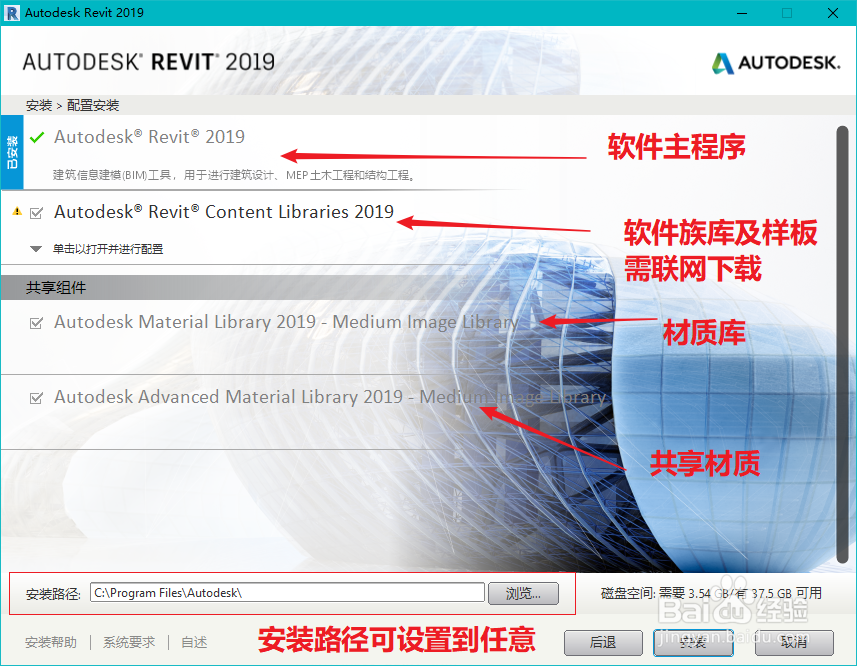Click the 安装 install button
857x666 pixels.
[x=693, y=643]
